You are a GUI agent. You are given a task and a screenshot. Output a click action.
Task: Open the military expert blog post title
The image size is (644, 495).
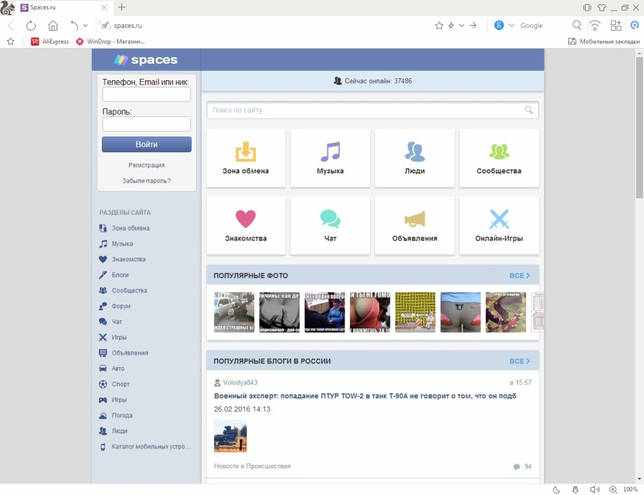tap(365, 396)
